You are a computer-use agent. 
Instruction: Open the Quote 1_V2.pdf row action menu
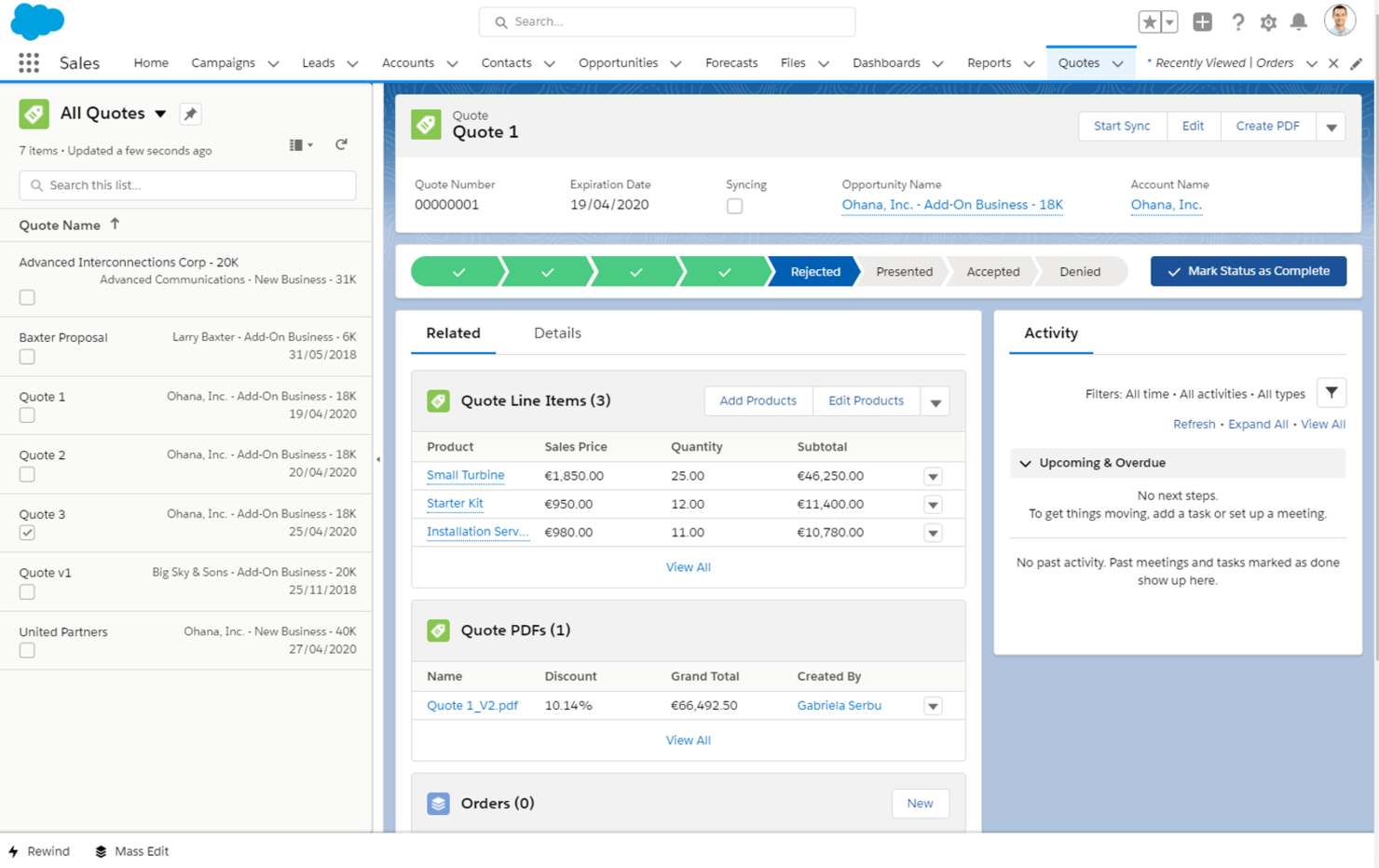coord(933,707)
